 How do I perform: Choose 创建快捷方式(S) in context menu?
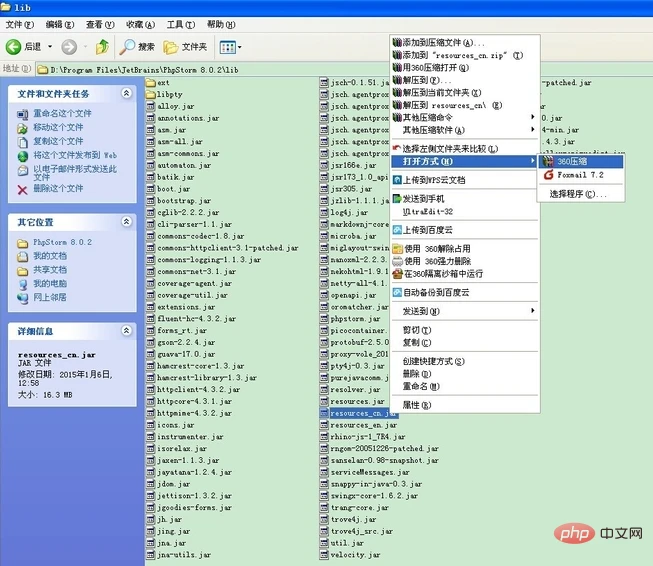pos(464,361)
